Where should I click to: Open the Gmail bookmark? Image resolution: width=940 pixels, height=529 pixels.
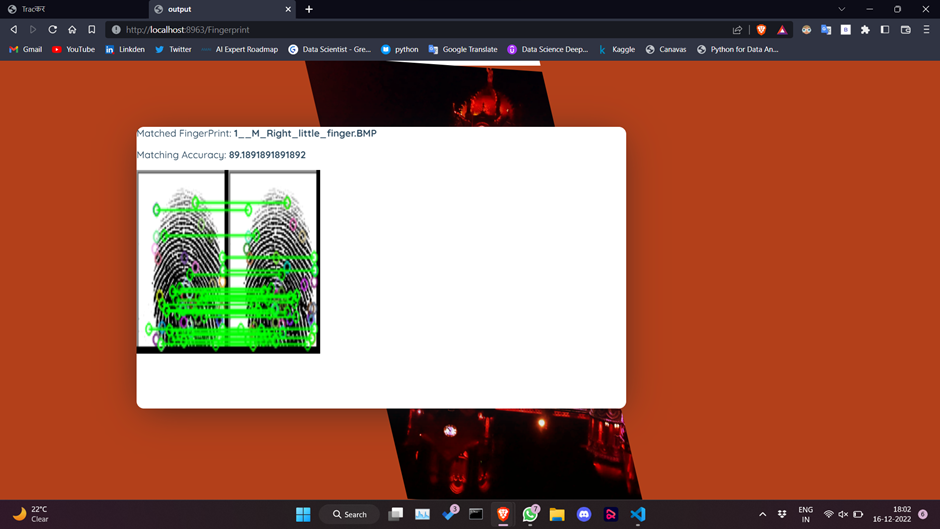coord(26,49)
